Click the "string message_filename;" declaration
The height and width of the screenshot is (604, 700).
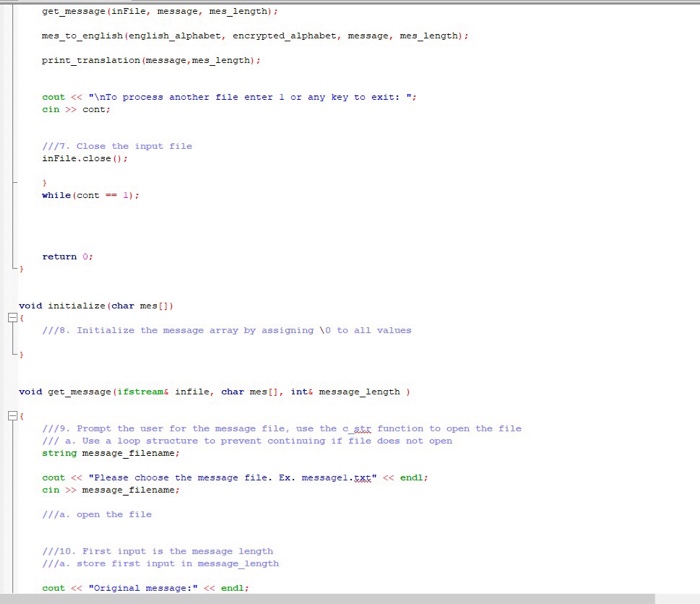pyautogui.click(x=111, y=454)
